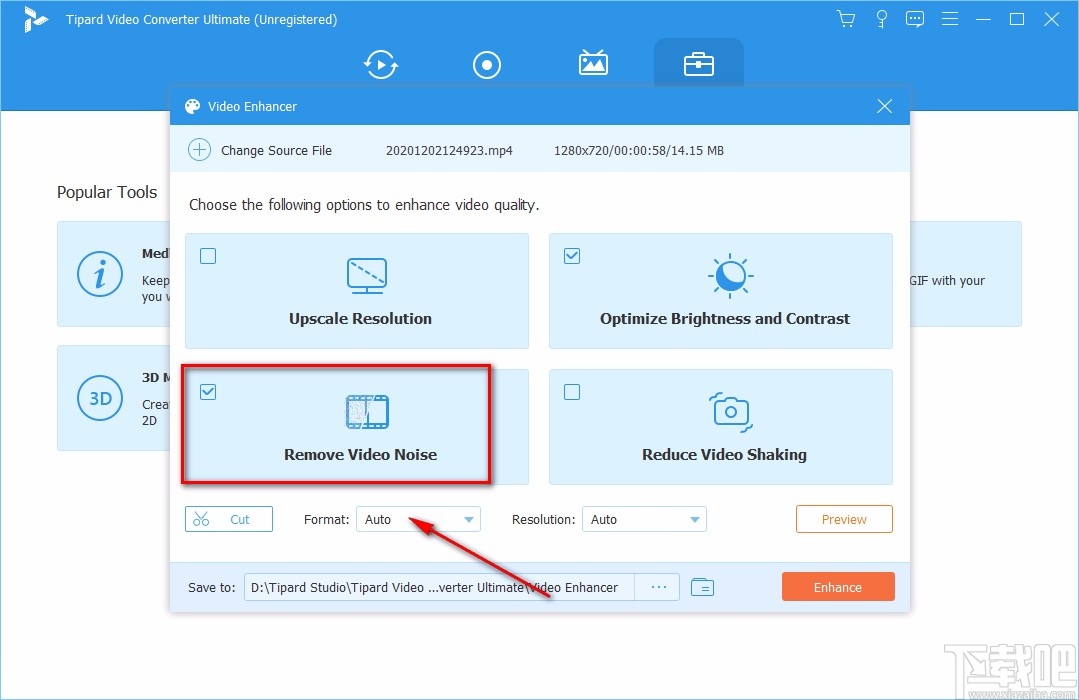Open the feedback chat icon

pos(915,19)
